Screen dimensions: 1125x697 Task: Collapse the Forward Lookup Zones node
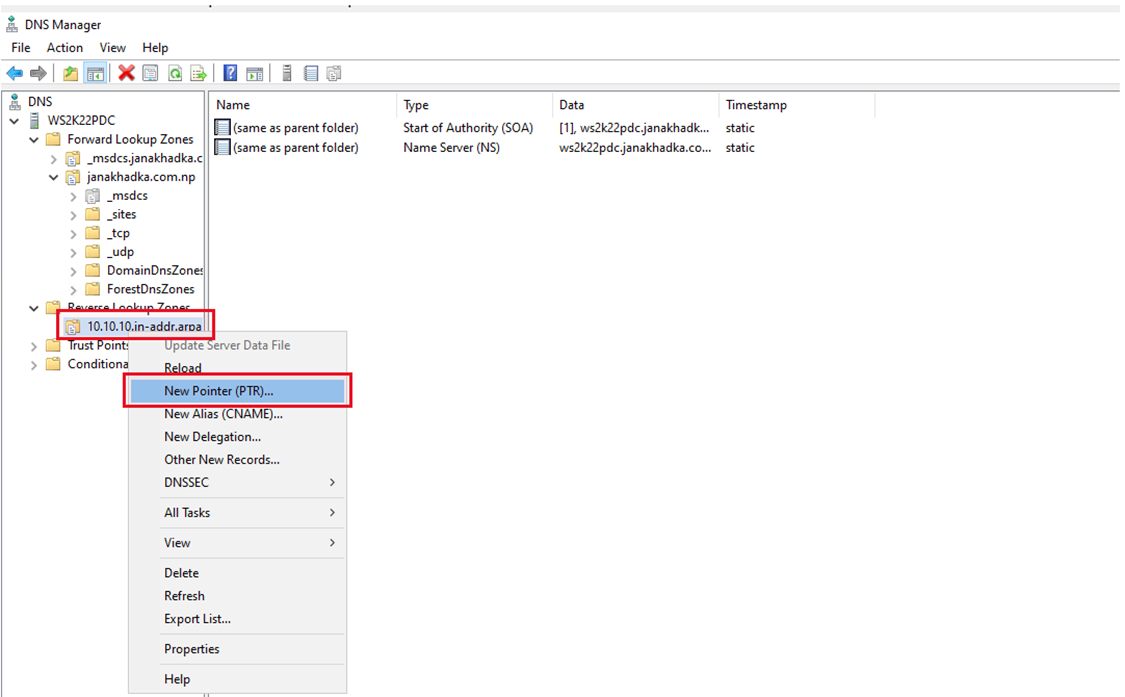tap(33, 139)
